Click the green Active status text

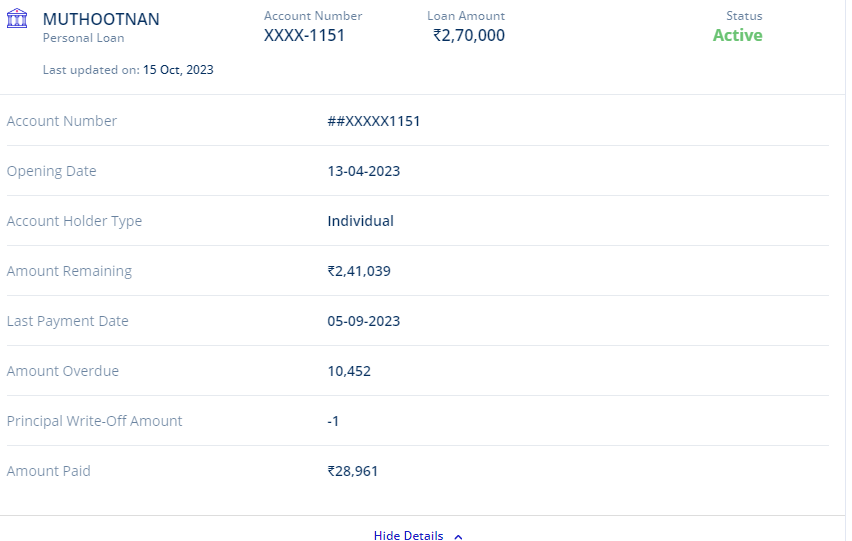tap(737, 35)
